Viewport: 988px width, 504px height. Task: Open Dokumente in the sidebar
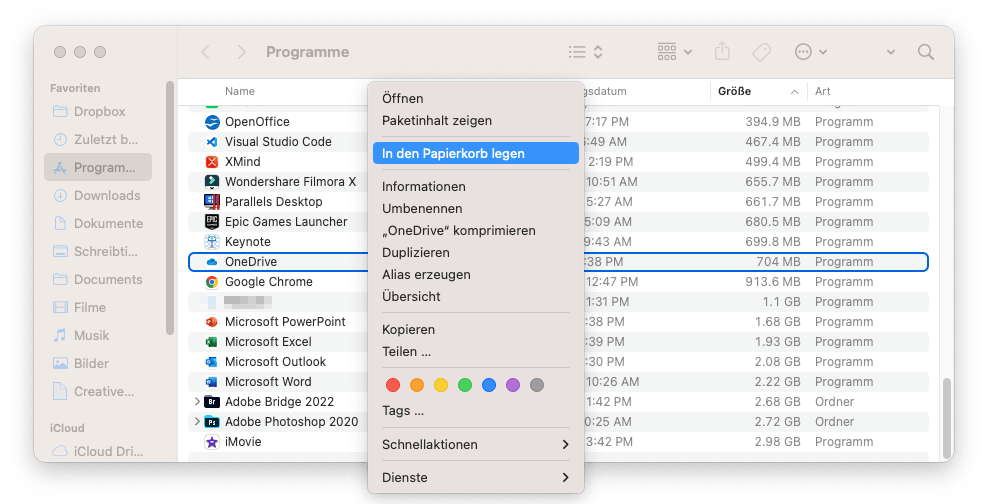point(98,224)
